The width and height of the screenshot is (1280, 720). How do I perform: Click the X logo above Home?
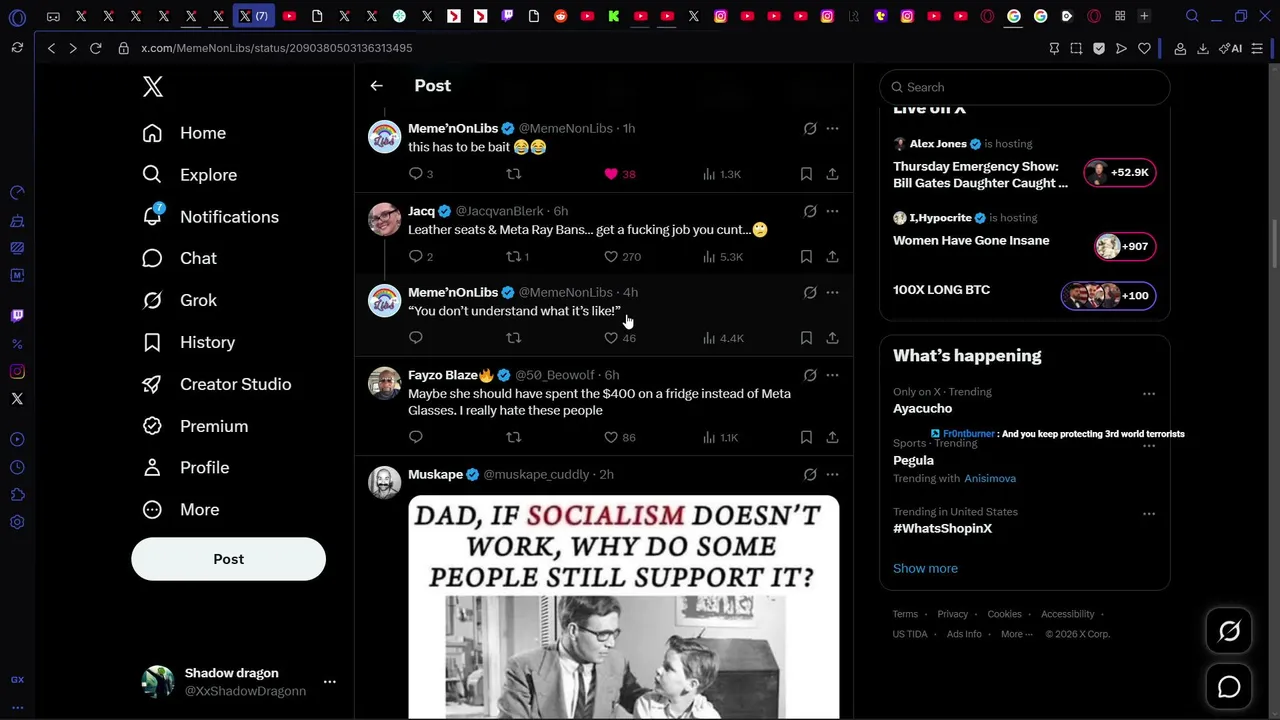(153, 87)
